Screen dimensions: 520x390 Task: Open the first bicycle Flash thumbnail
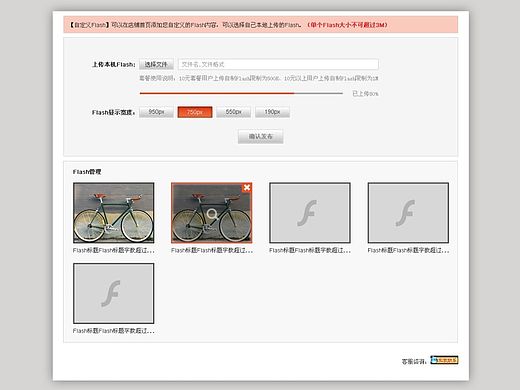click(114, 213)
